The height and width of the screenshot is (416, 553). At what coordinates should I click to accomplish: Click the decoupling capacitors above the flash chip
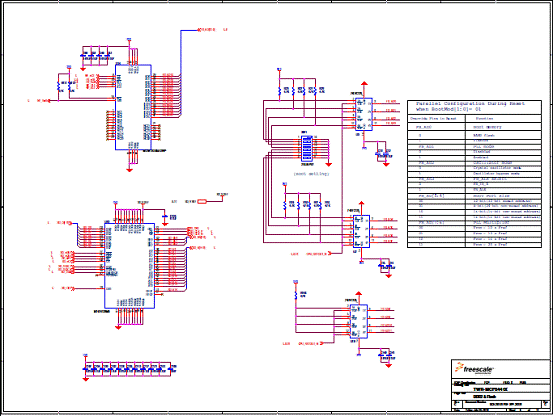pyautogui.click(x=96, y=56)
